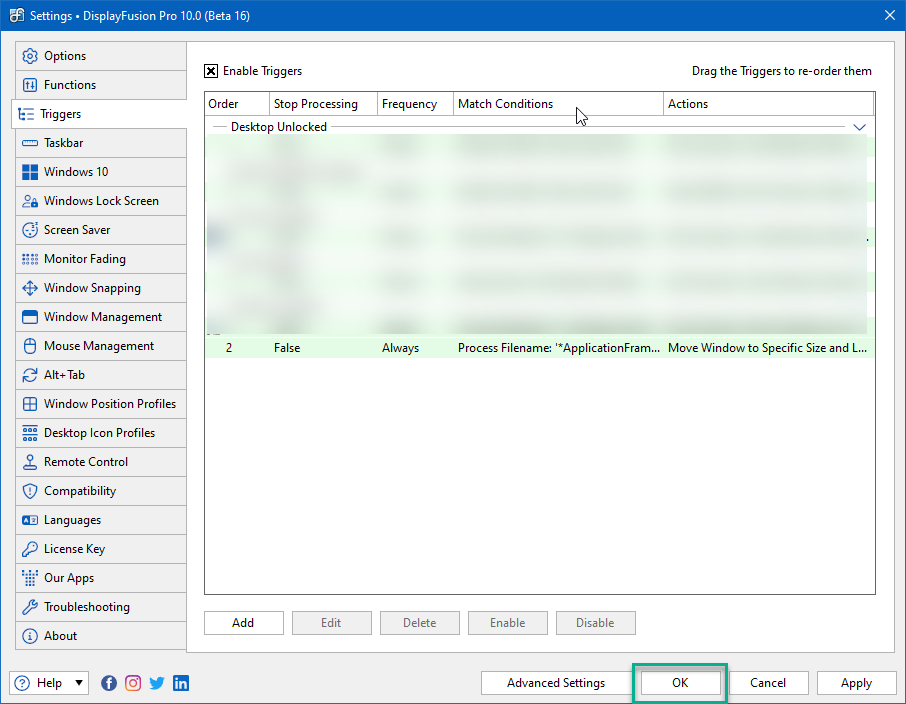
Task: Click the Mouse Management mouse icon
Action: (x=29, y=346)
